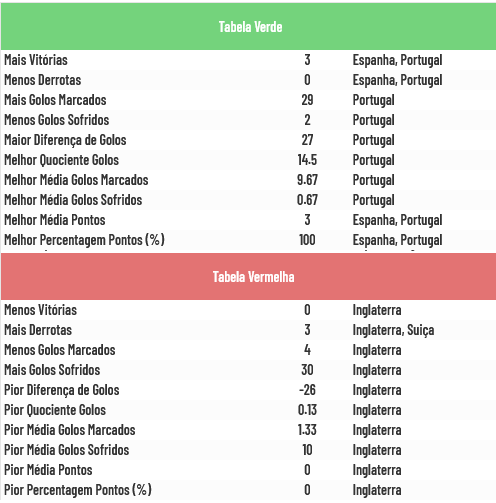This screenshot has height=503, width=496.
Task: Click the 0.67 Melhor Média Golos Sofridos value
Action: [x=307, y=200]
